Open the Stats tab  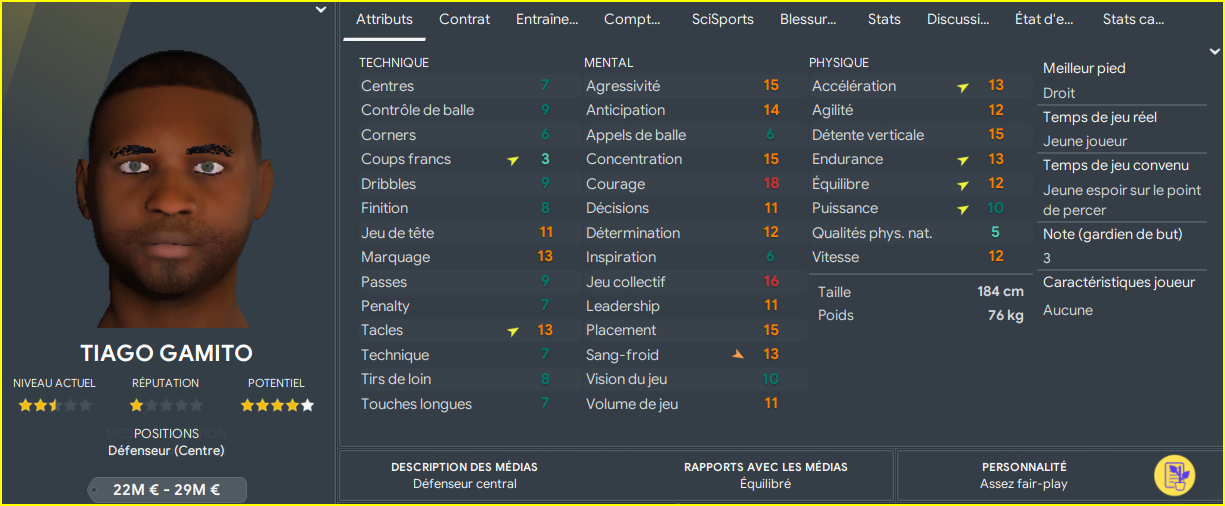884,19
